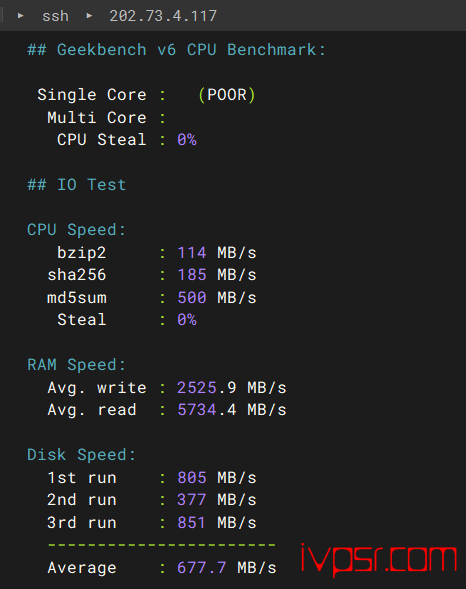Click the Disk Speed: heading
This screenshot has height=589, width=466.
(x=81, y=455)
